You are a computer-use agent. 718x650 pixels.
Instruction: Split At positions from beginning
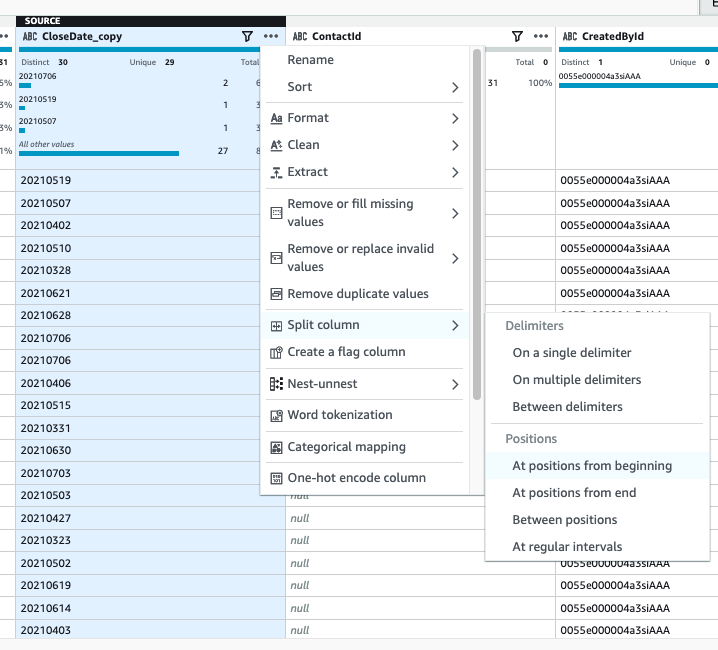click(597, 466)
